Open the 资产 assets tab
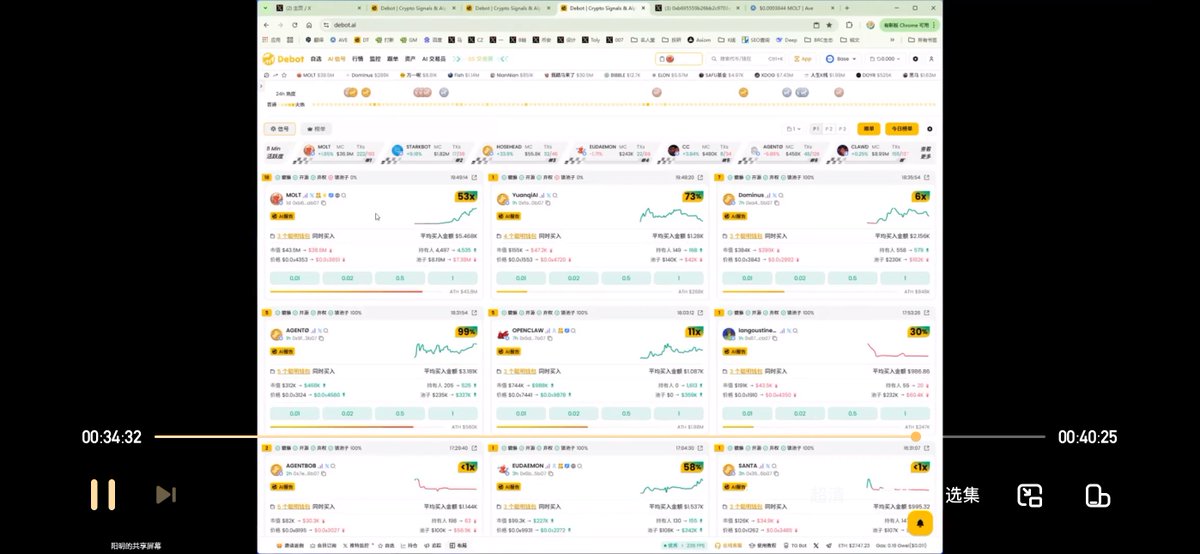The height and width of the screenshot is (554, 1200). pyautogui.click(x=409, y=59)
